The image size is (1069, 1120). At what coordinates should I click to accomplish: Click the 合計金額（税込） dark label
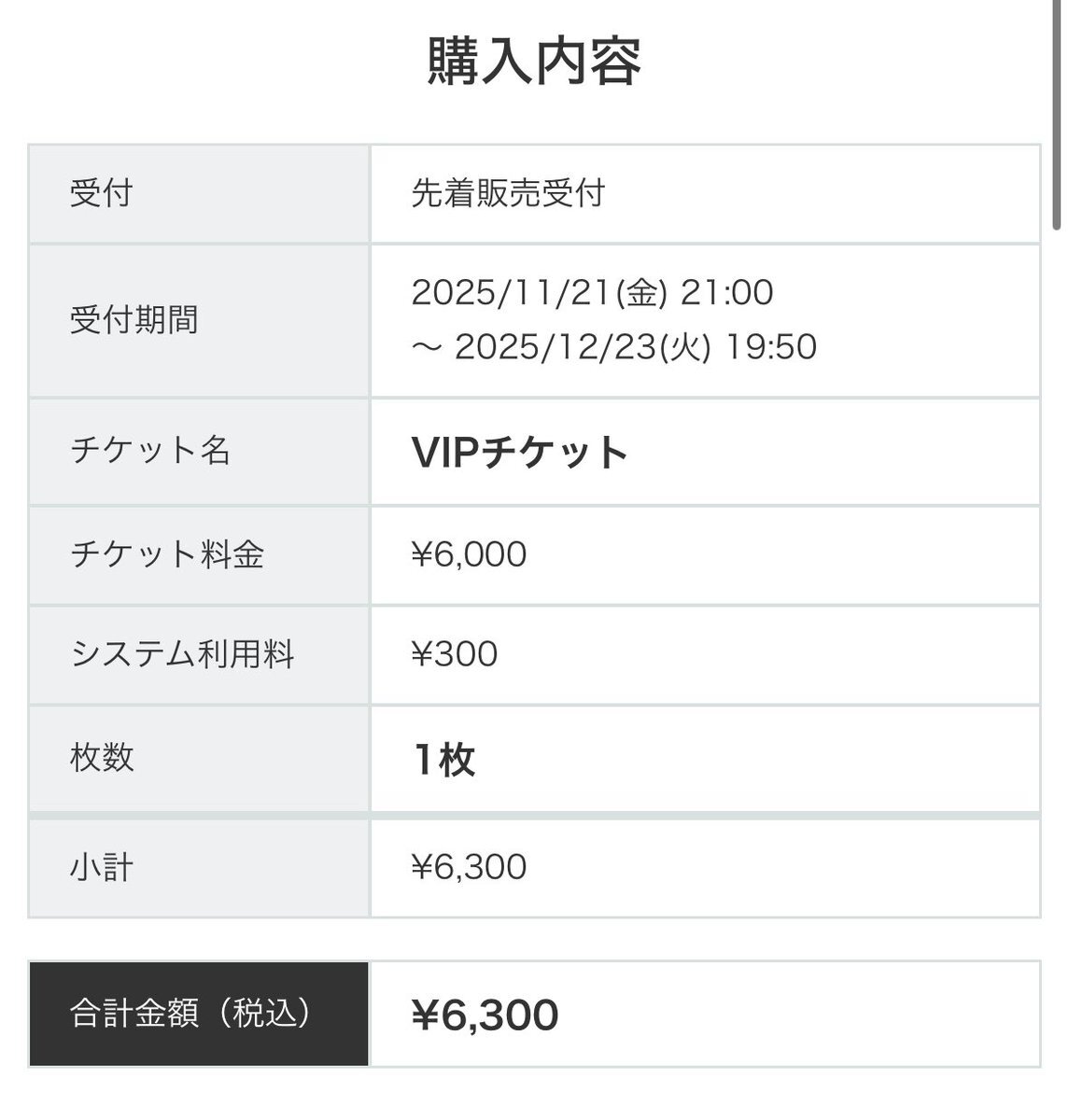point(190,1014)
